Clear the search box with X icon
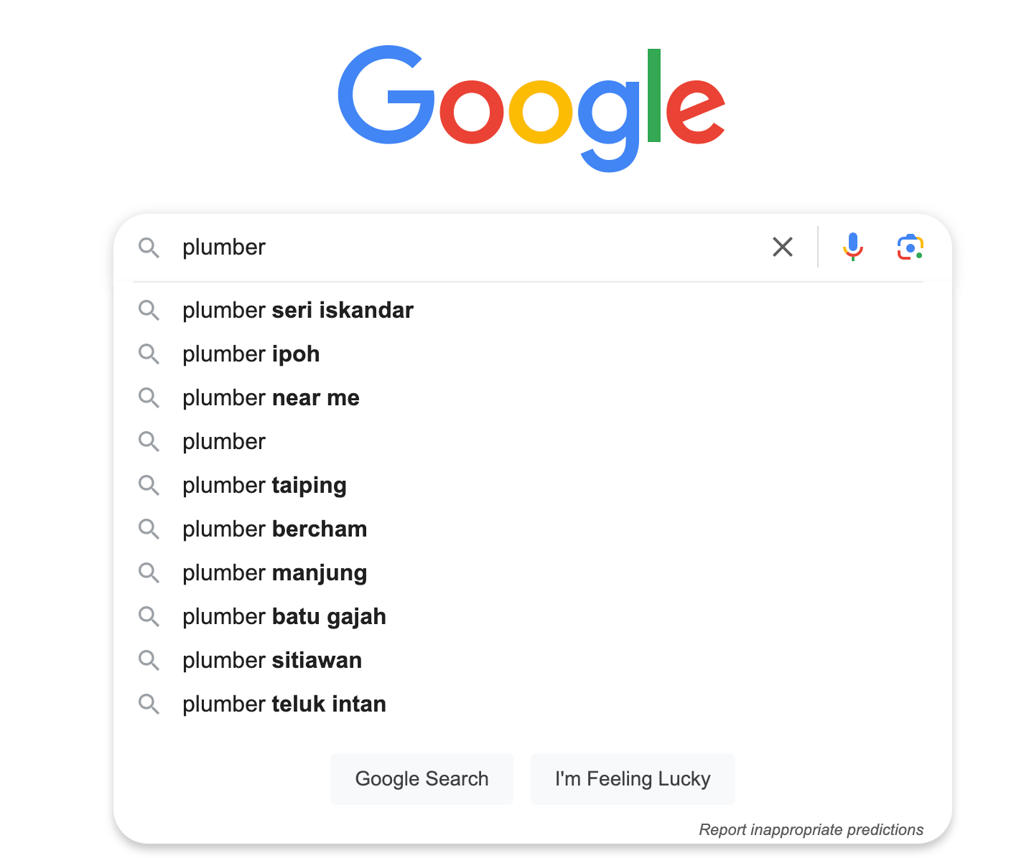Image resolution: width=1024 pixels, height=858 pixels. pyautogui.click(x=782, y=247)
